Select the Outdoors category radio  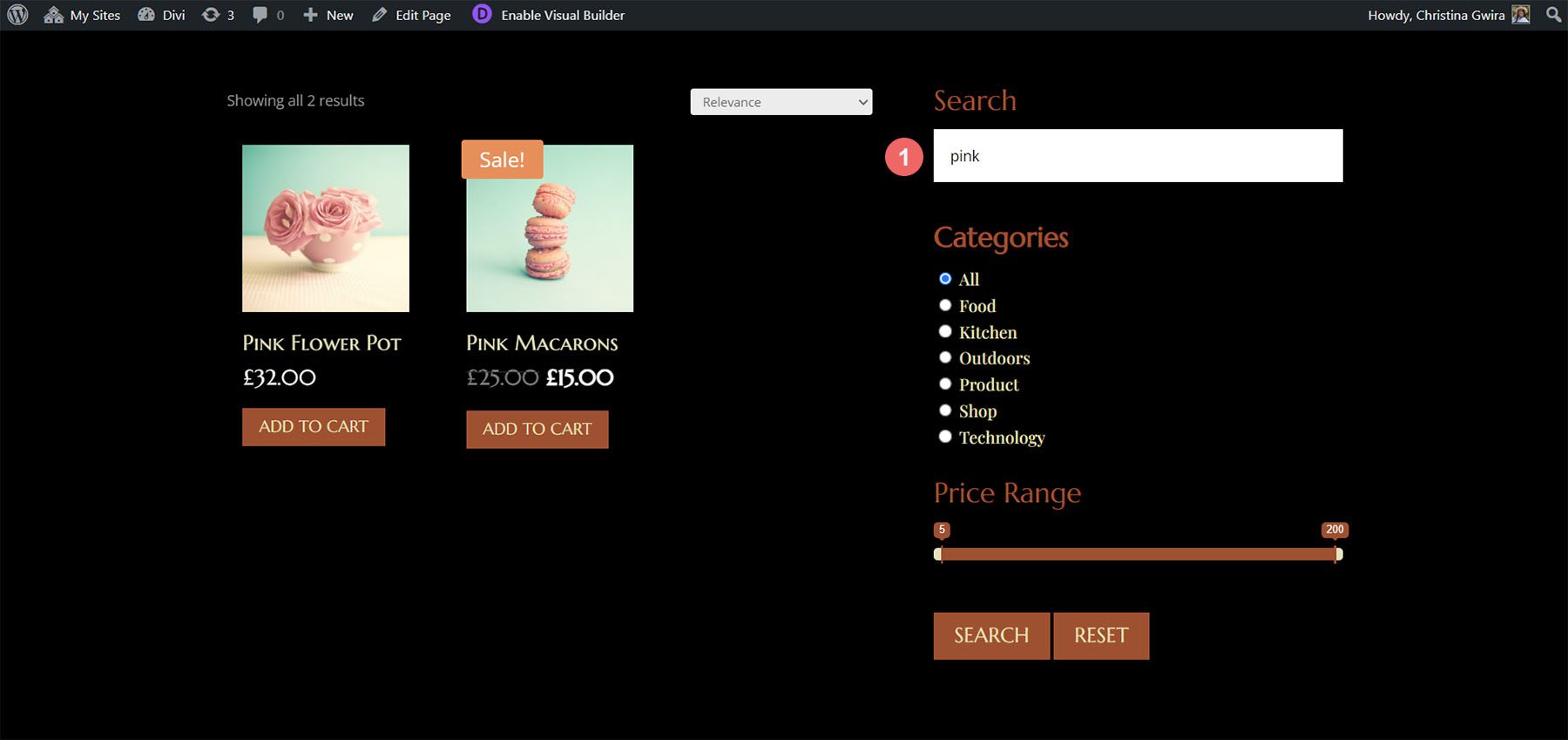(x=945, y=357)
